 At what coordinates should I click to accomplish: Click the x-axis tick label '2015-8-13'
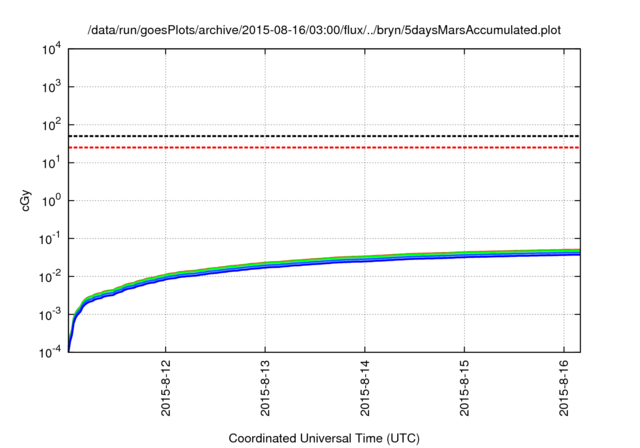[265, 388]
